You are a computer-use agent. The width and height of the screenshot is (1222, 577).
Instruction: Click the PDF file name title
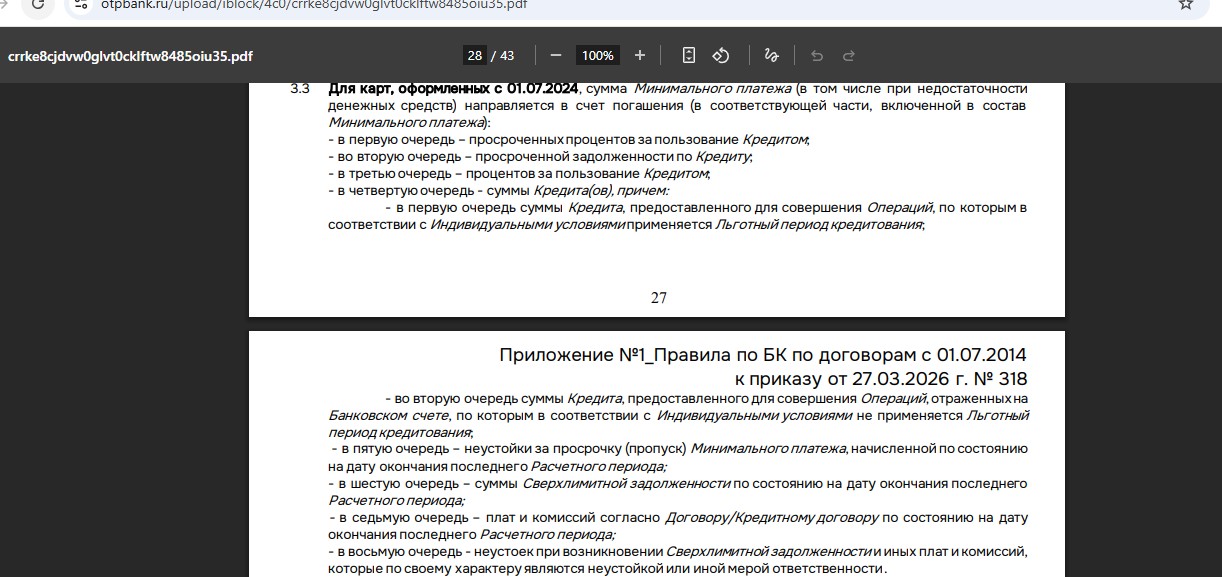point(130,56)
